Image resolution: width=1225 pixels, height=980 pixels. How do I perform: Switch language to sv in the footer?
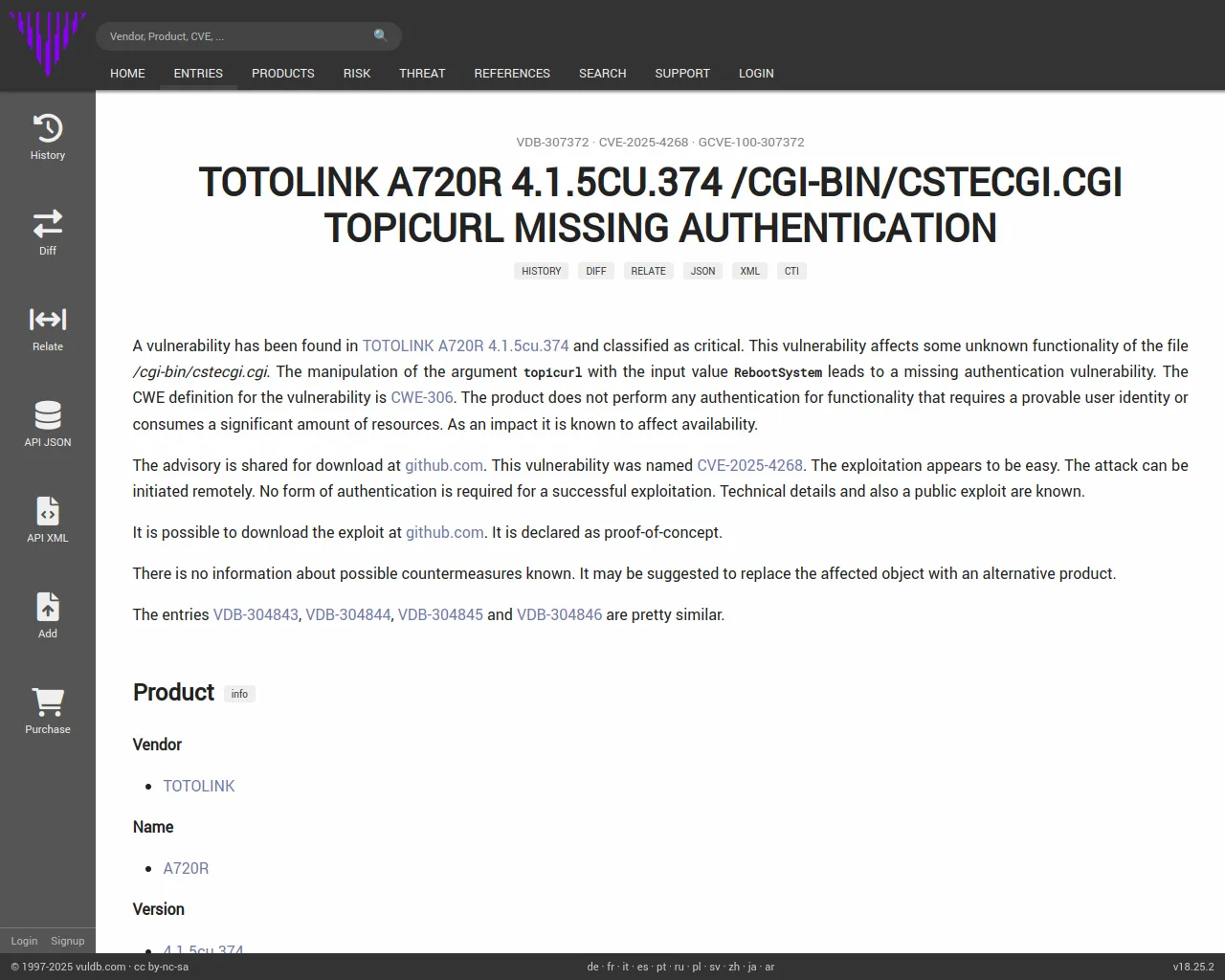(715, 967)
